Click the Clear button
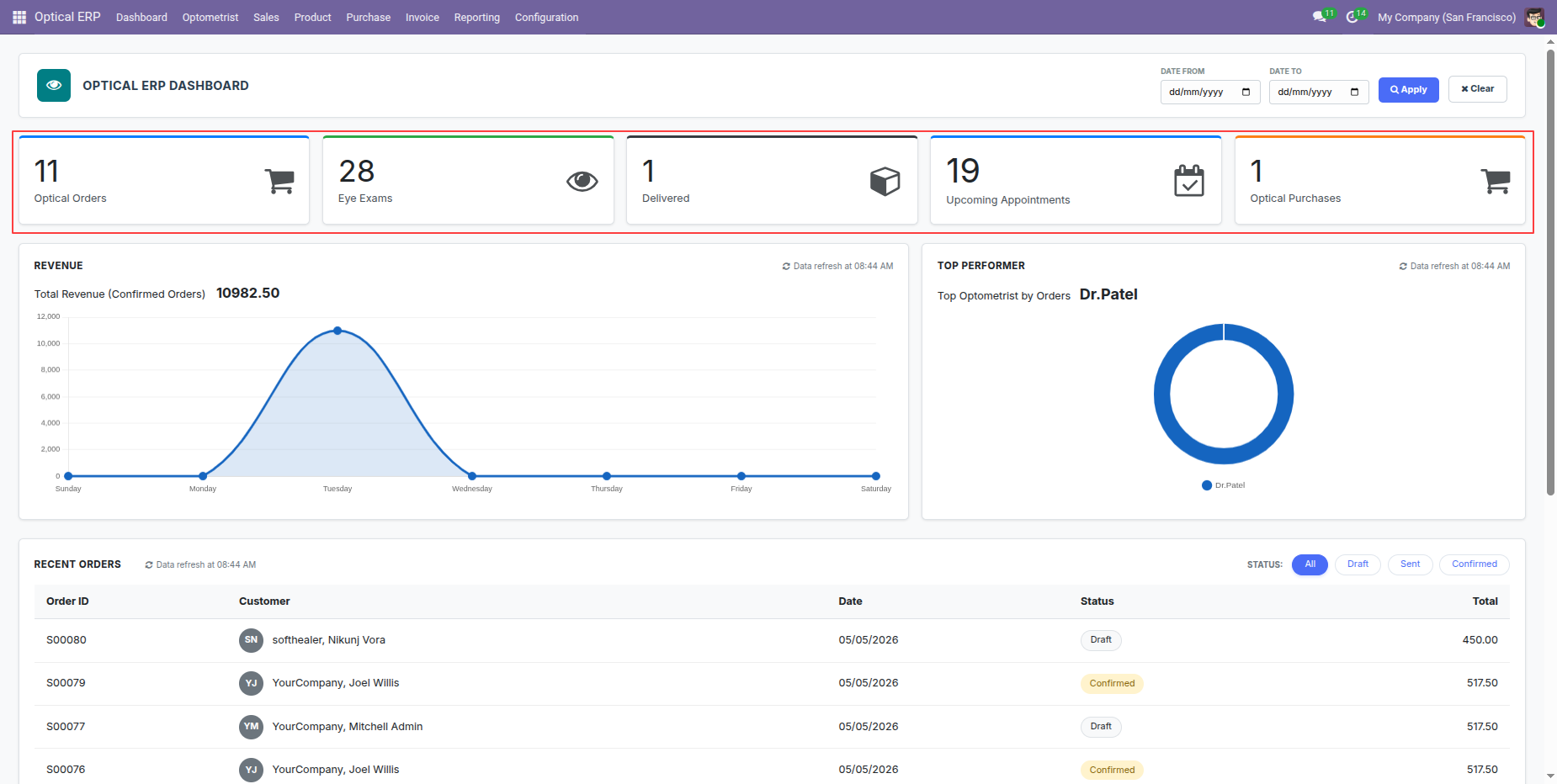The image size is (1557, 784). (x=1477, y=89)
